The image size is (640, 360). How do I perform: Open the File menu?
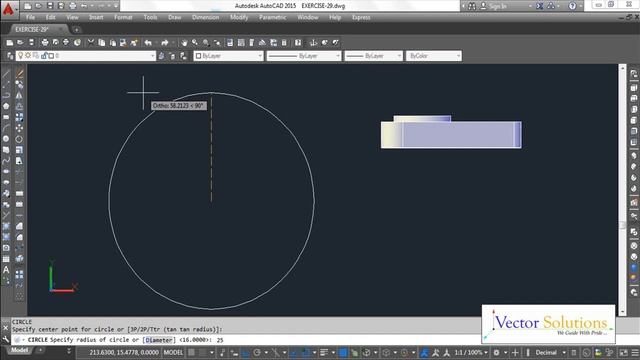click(30, 17)
